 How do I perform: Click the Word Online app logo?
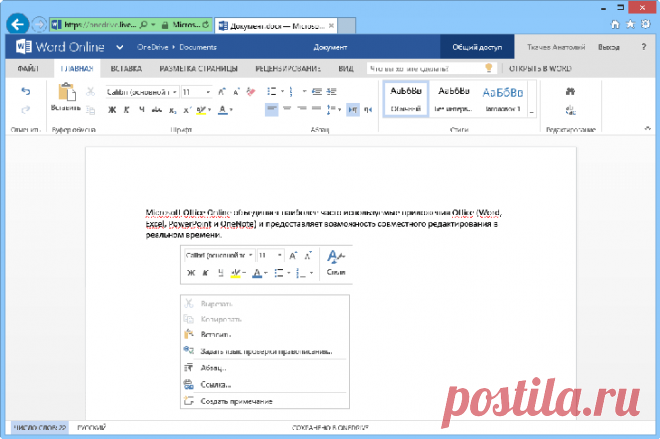coord(24,47)
